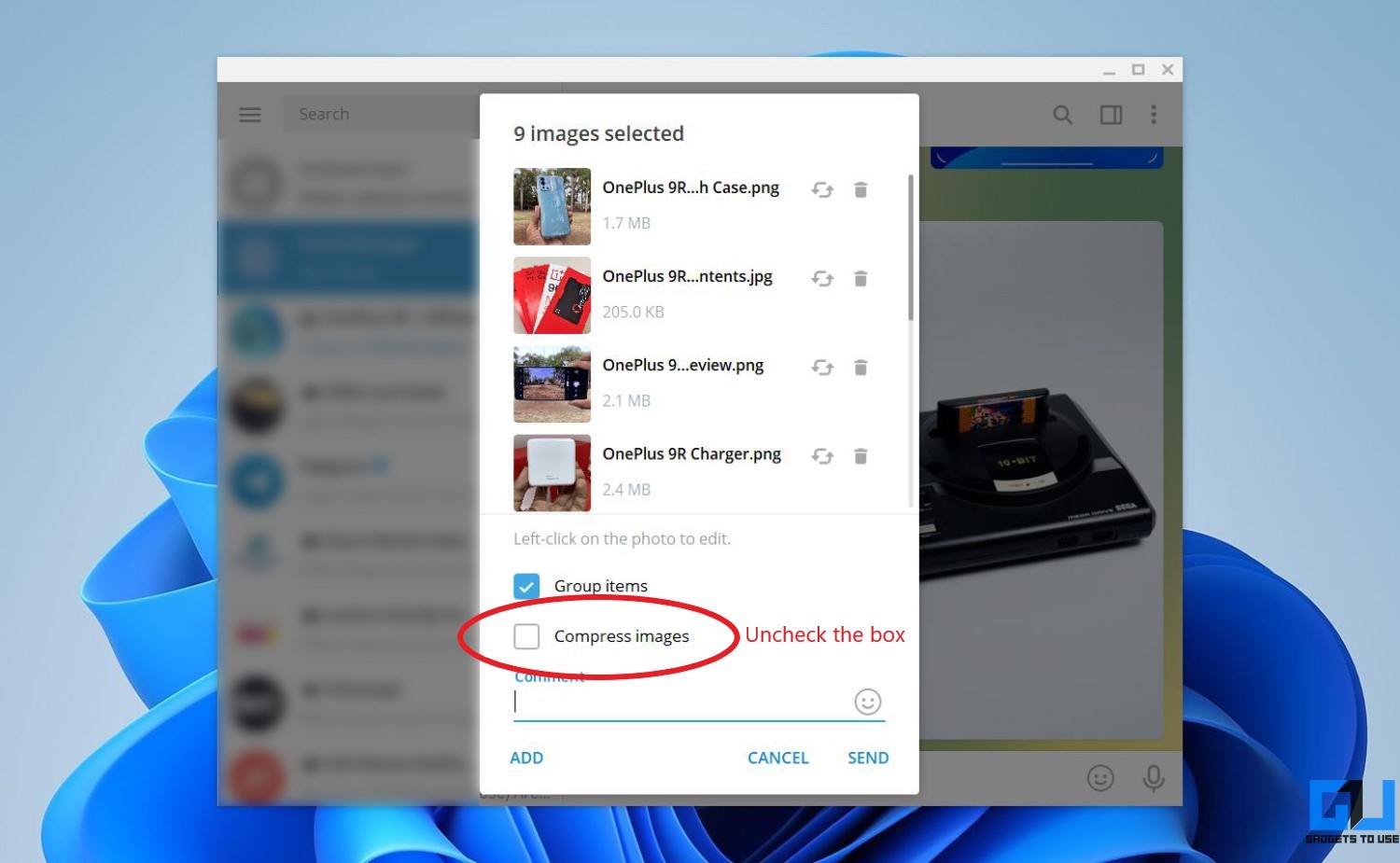Image resolution: width=1400 pixels, height=863 pixels.
Task: Replace the OnePlus 9 review.png image
Action: (x=822, y=368)
